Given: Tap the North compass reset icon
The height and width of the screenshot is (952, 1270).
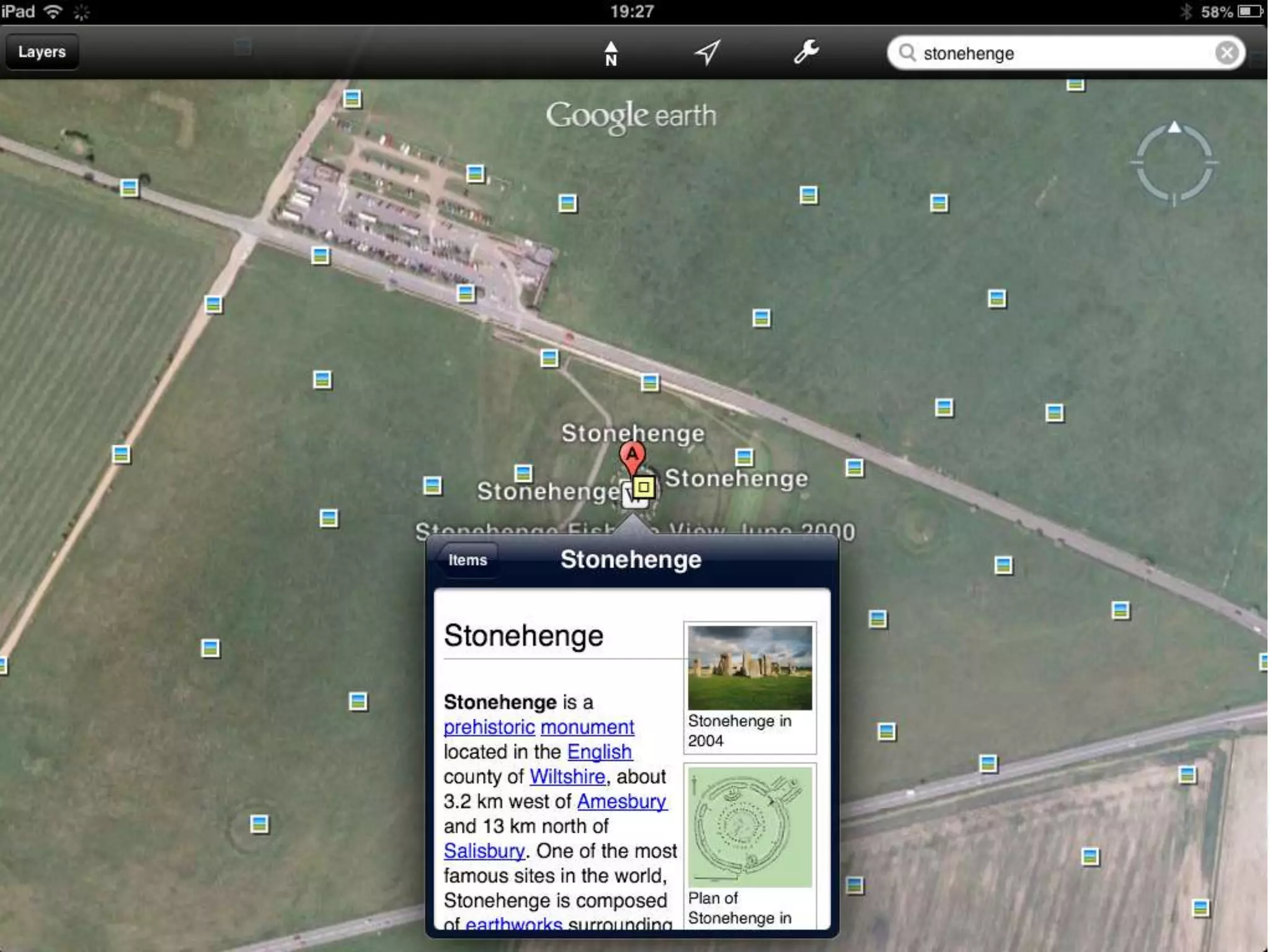Looking at the screenshot, I should [611, 53].
